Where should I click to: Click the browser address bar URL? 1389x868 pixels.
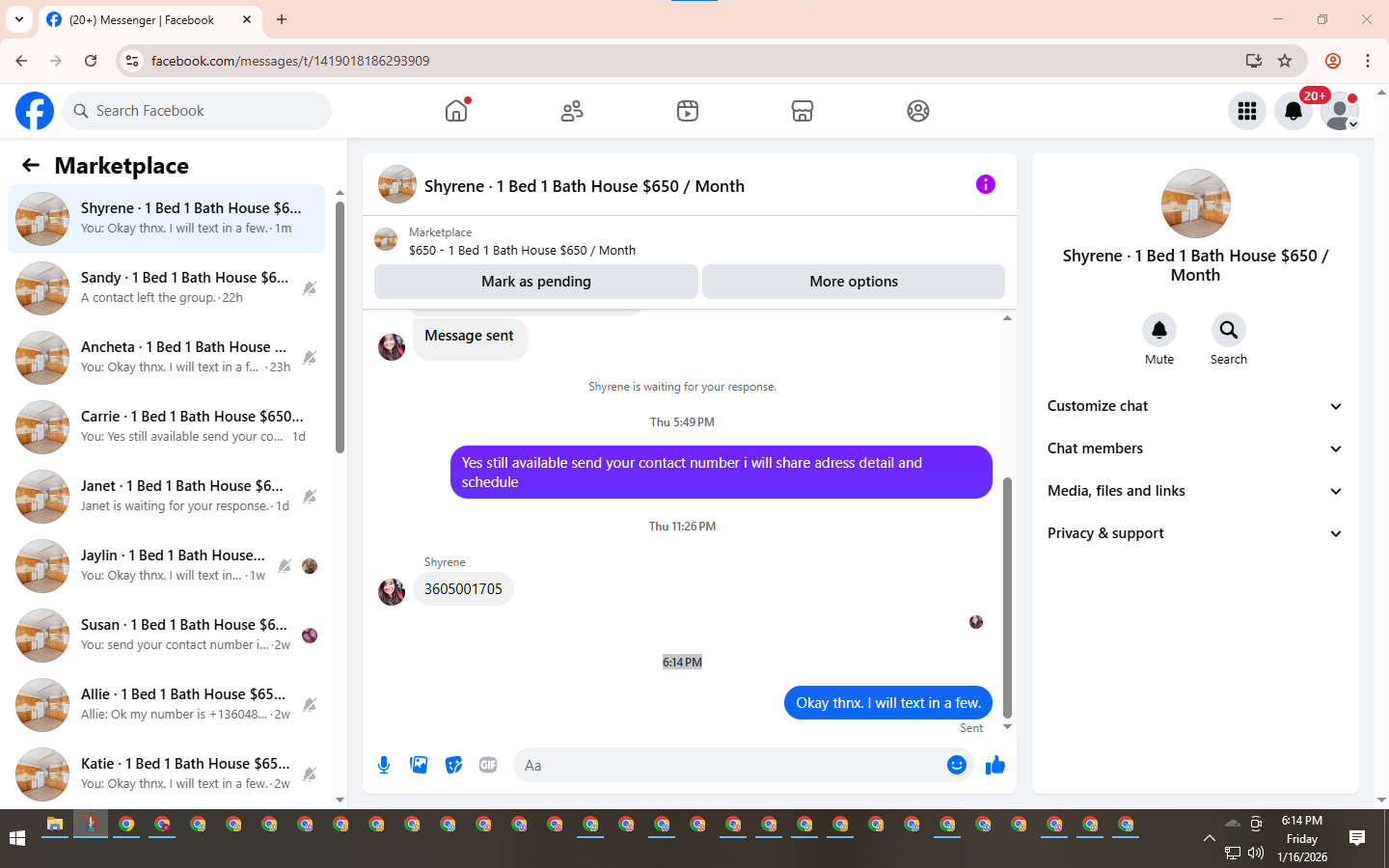coord(290,61)
